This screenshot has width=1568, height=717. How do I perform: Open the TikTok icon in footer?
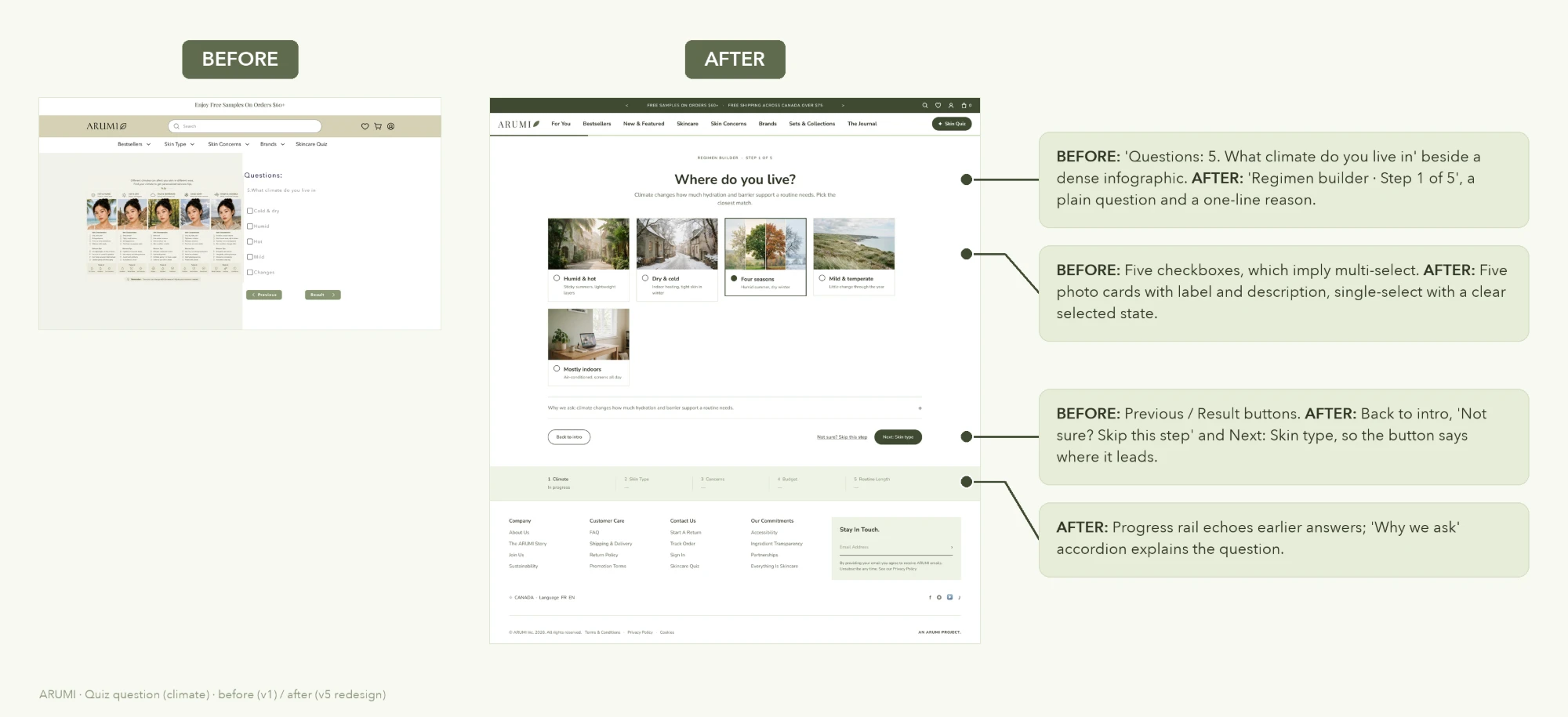(959, 597)
